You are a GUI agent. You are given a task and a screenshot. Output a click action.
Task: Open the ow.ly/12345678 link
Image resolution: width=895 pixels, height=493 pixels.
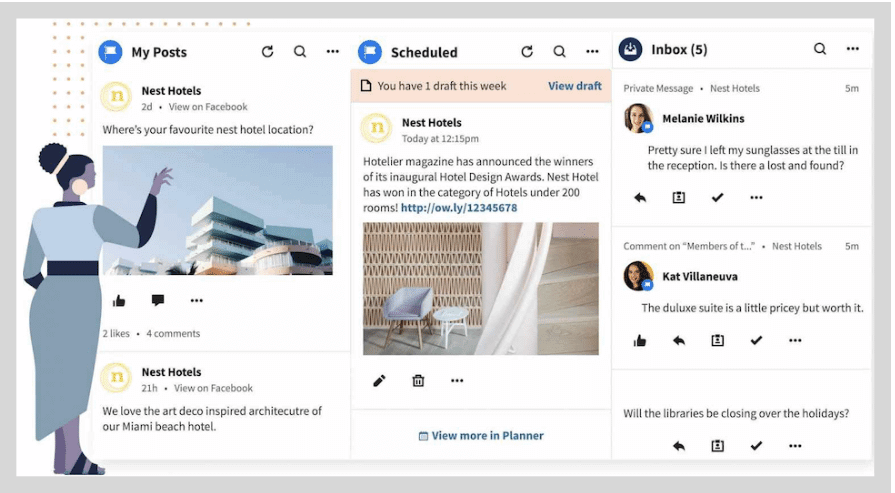coord(459,208)
